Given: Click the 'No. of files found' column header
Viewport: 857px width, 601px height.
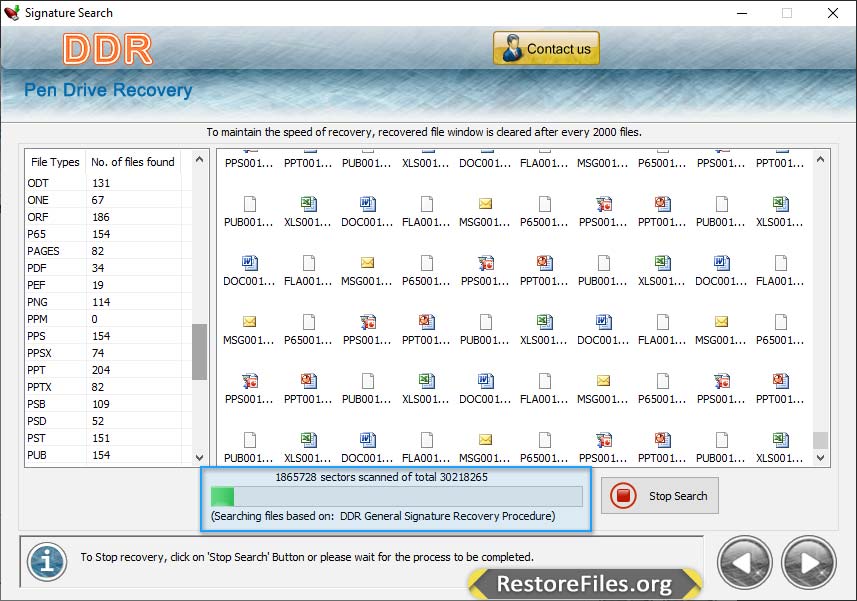Looking at the screenshot, I should [x=133, y=162].
